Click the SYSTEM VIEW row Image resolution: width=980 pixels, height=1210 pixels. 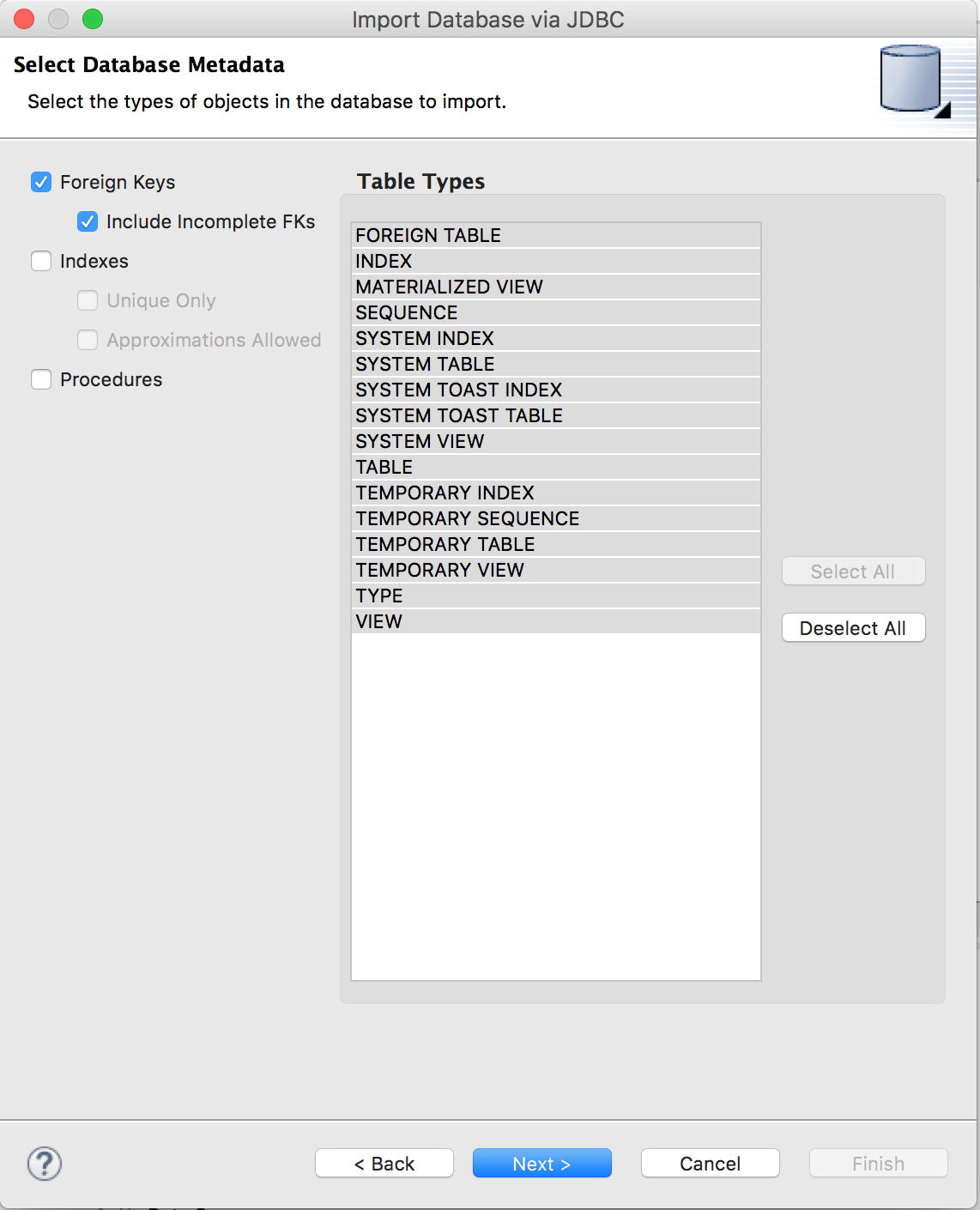coord(420,441)
